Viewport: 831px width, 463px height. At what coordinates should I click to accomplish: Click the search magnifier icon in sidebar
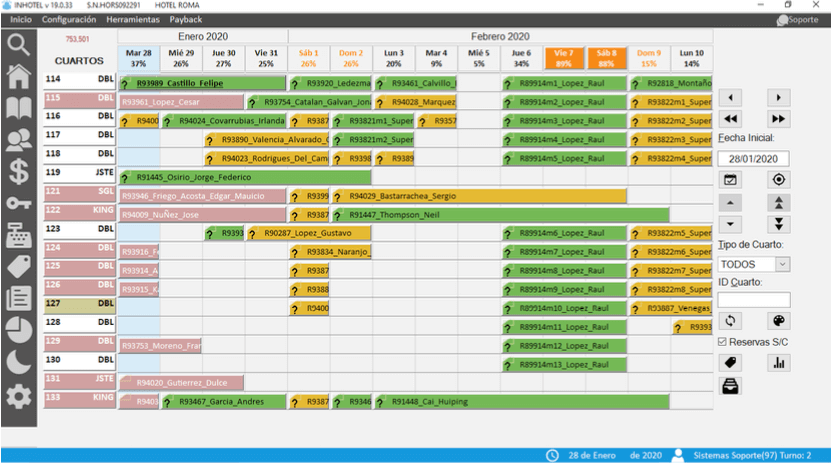(x=20, y=45)
